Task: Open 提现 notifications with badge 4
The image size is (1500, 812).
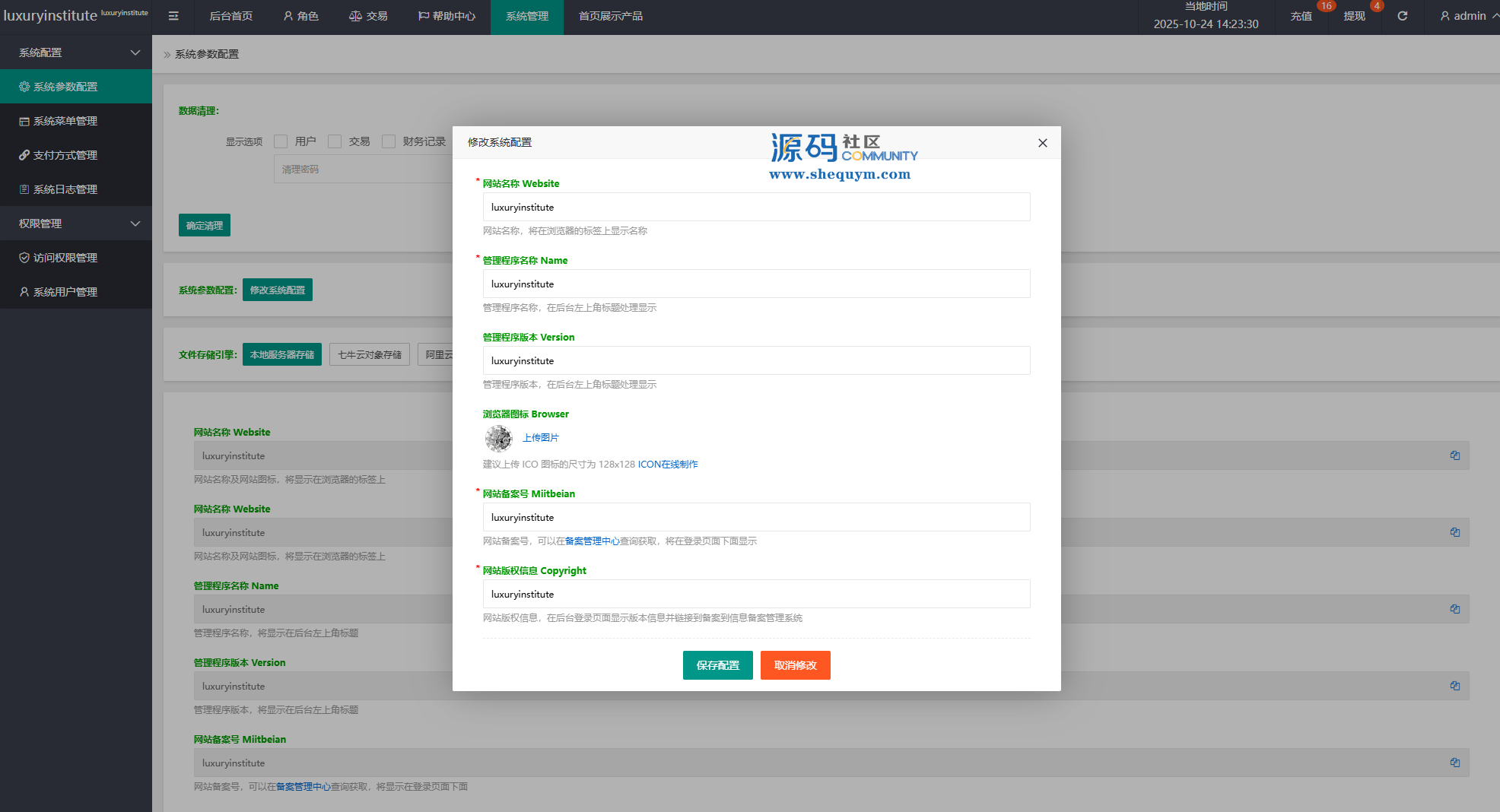Action: point(1354,16)
